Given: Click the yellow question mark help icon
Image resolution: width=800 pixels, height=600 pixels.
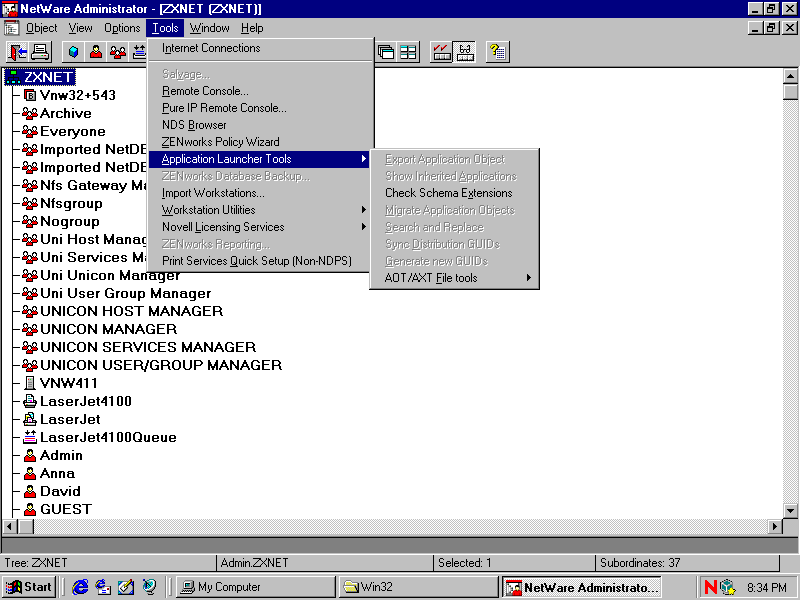Looking at the screenshot, I should click(x=497, y=52).
